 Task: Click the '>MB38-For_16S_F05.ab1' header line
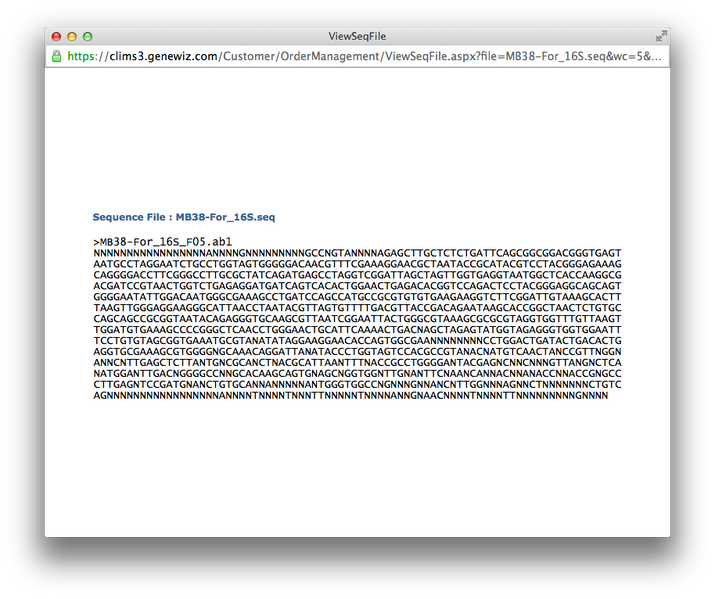pos(163,242)
